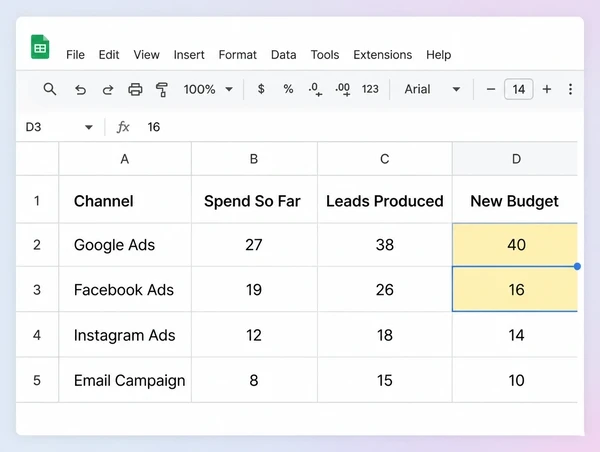Click the select-all corner box
This screenshot has height=452, width=600.
coord(37,159)
